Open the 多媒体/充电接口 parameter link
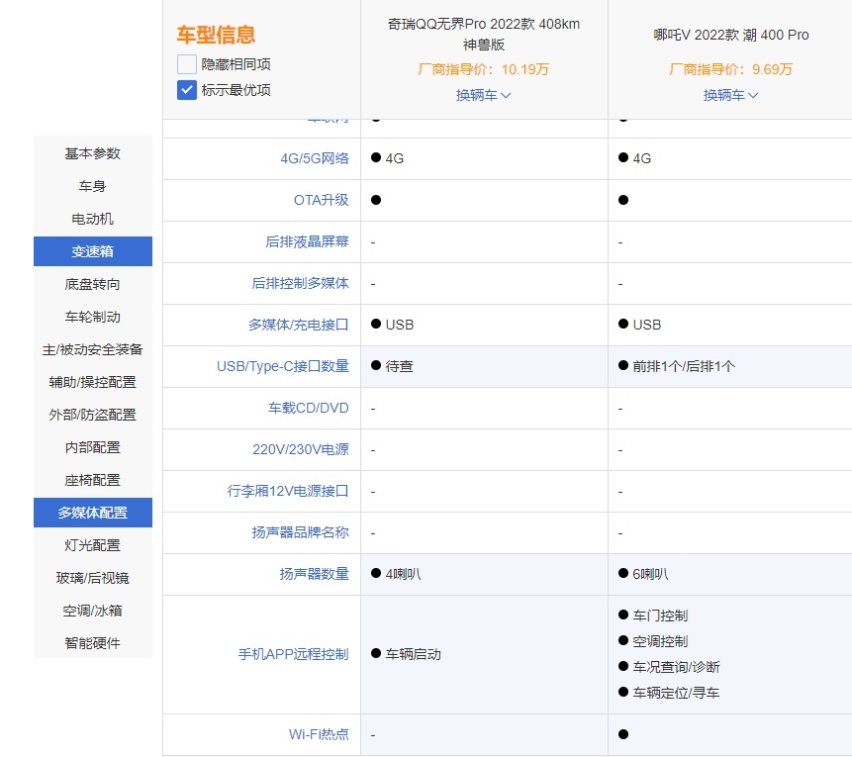Image resolution: width=852 pixels, height=757 pixels. tap(298, 324)
